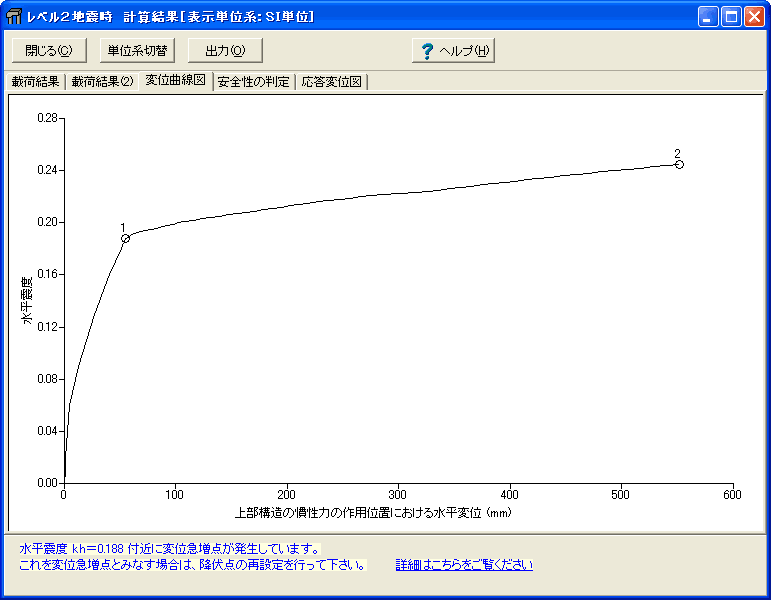The width and height of the screenshot is (771, 600).
Task: Click the y-axis value 0.04
Action: [x=47, y=431]
